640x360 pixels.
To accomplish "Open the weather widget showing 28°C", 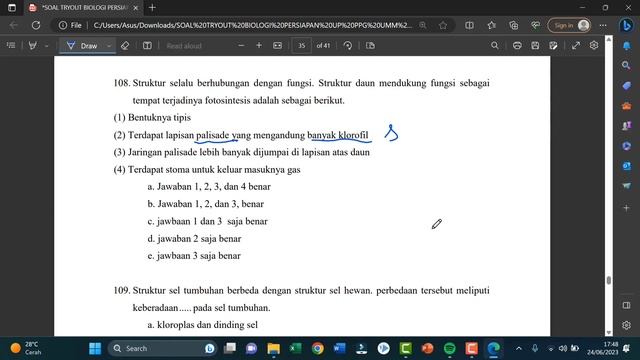I will (27, 349).
